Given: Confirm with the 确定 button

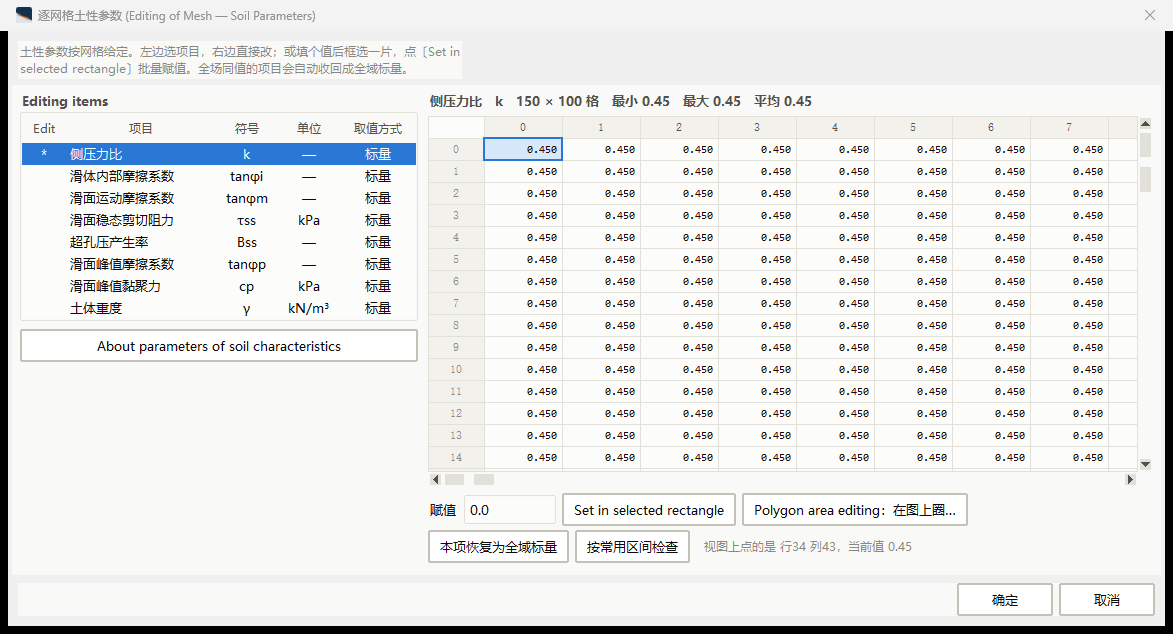Looking at the screenshot, I should 1005,600.
